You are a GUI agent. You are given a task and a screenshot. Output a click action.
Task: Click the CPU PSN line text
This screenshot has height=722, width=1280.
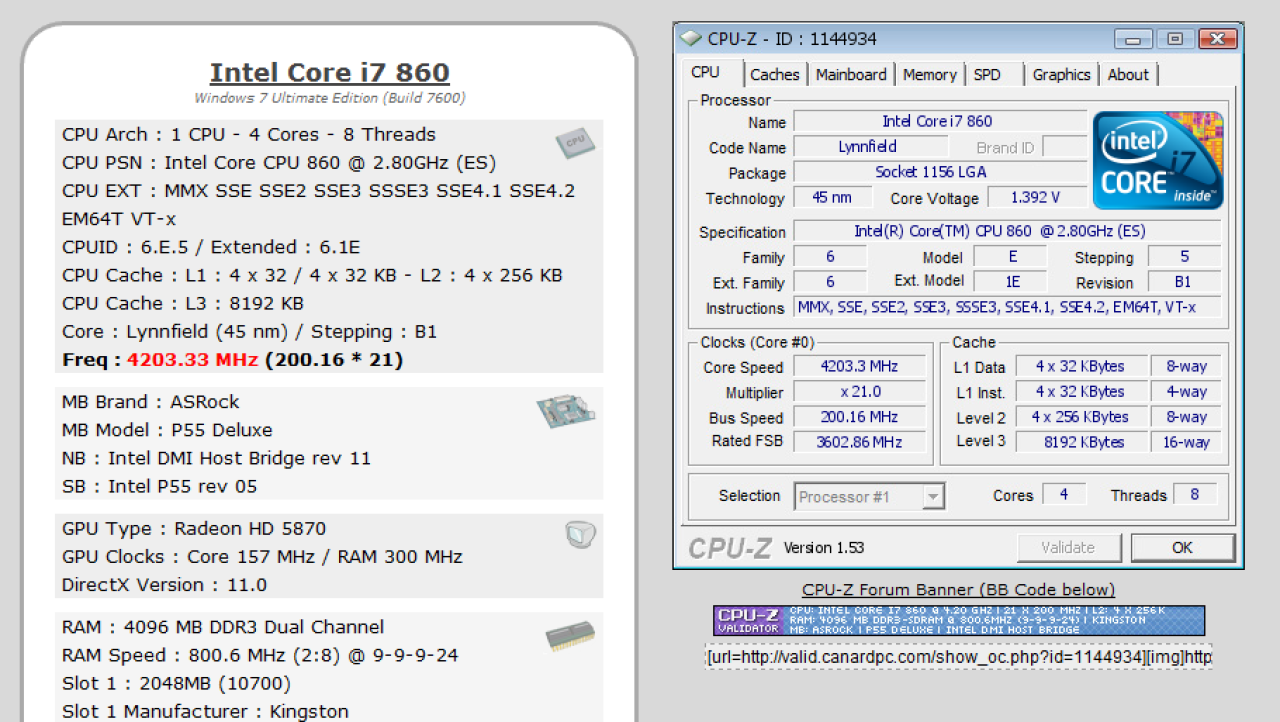279,162
